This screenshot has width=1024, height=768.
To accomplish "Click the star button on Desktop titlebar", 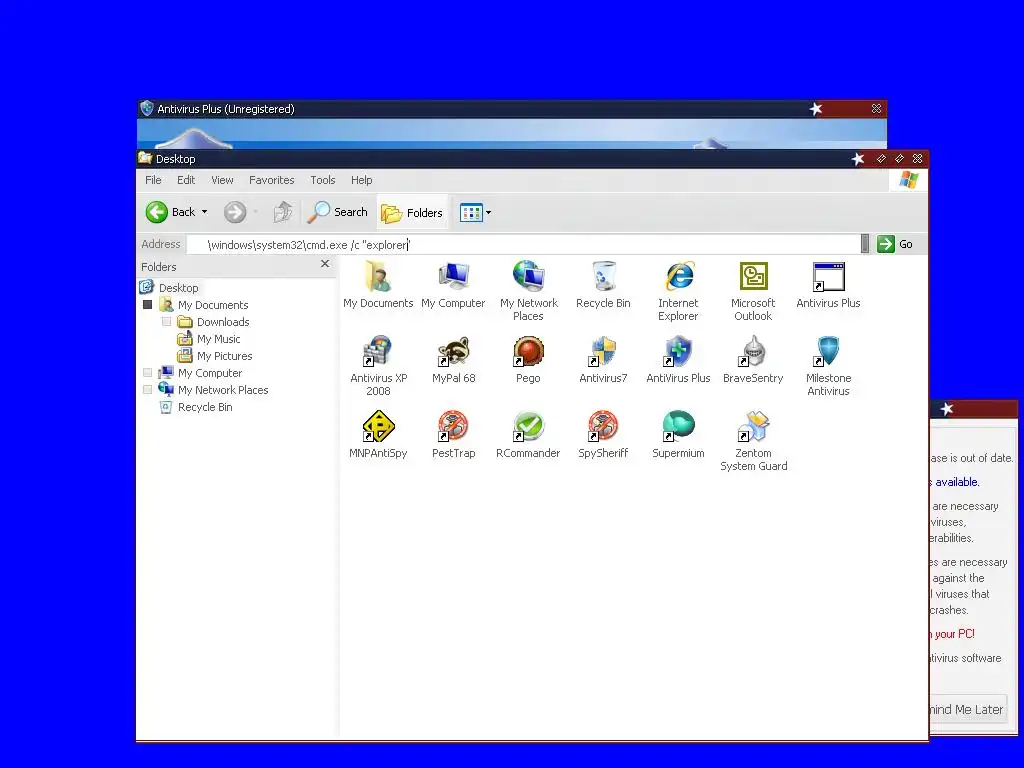I will point(858,159).
